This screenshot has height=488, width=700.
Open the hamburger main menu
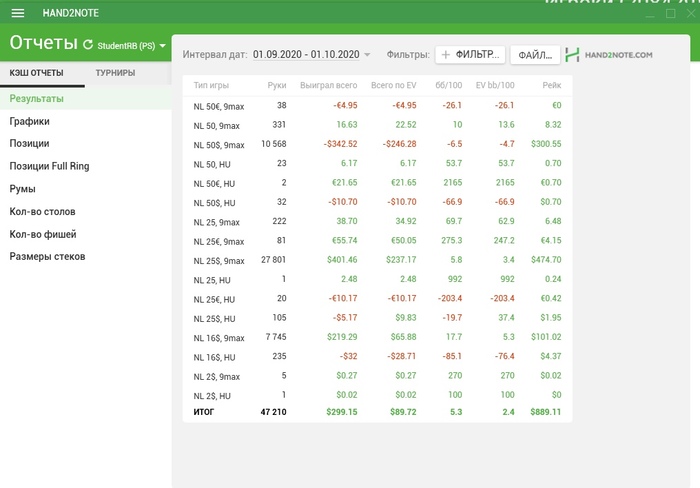pos(17,13)
